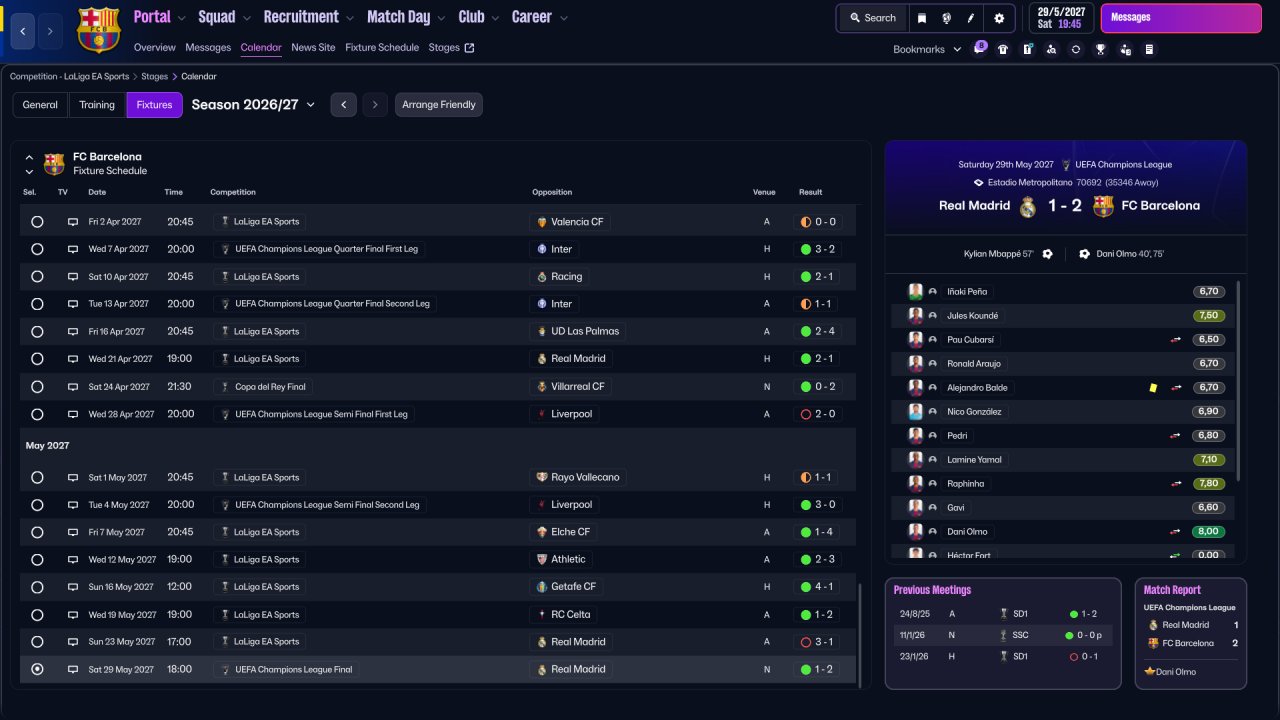1280x720 pixels.
Task: Go forward using the navigation arrow
Action: (51, 32)
